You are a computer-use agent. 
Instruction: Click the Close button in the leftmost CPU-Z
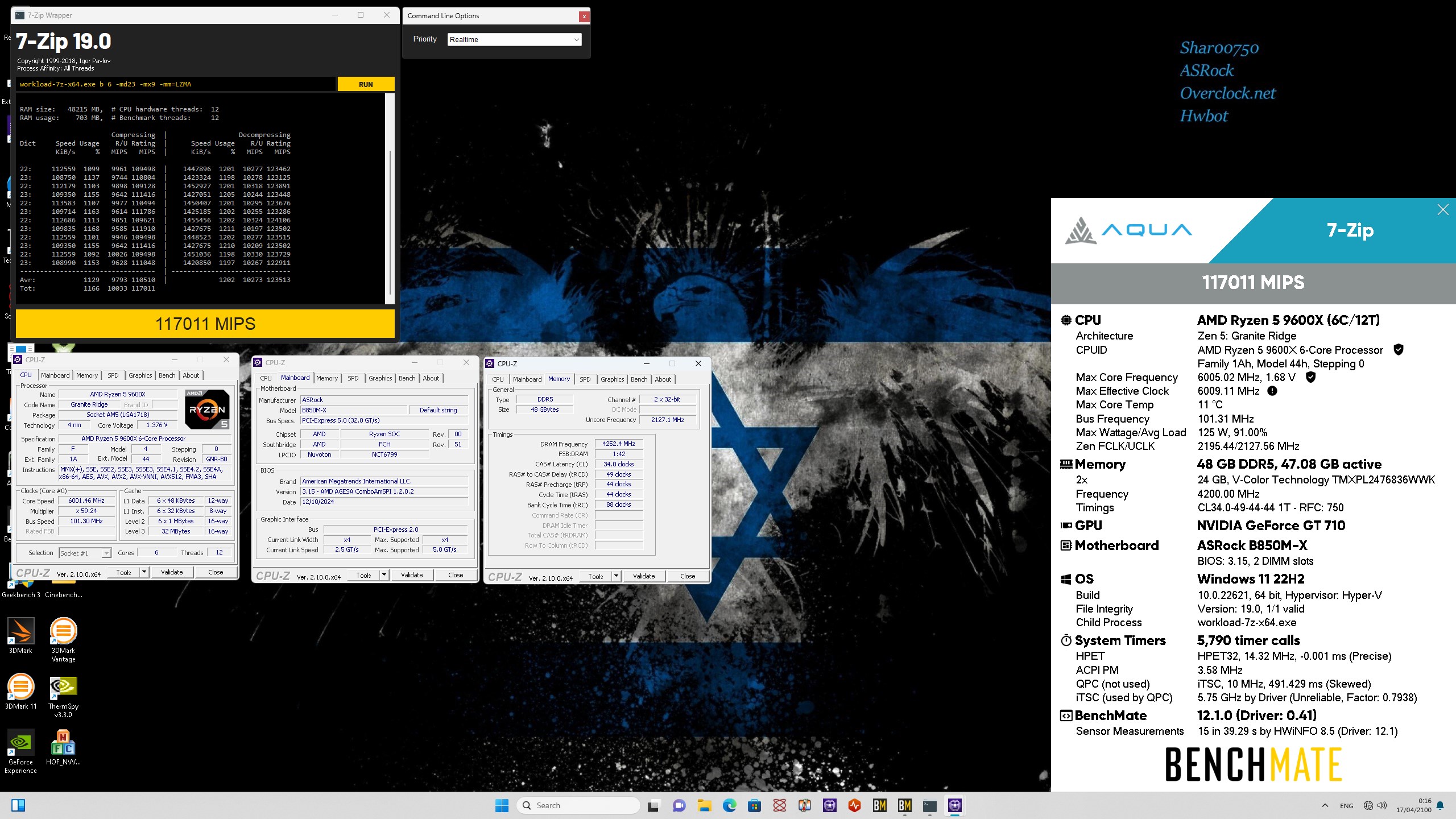(216, 572)
